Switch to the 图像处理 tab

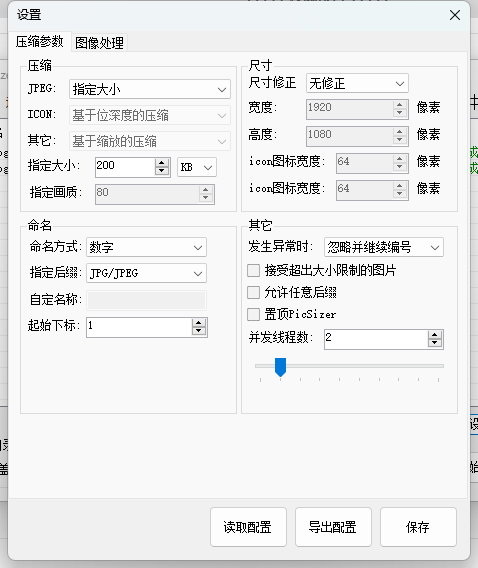pyautogui.click(x=100, y=43)
